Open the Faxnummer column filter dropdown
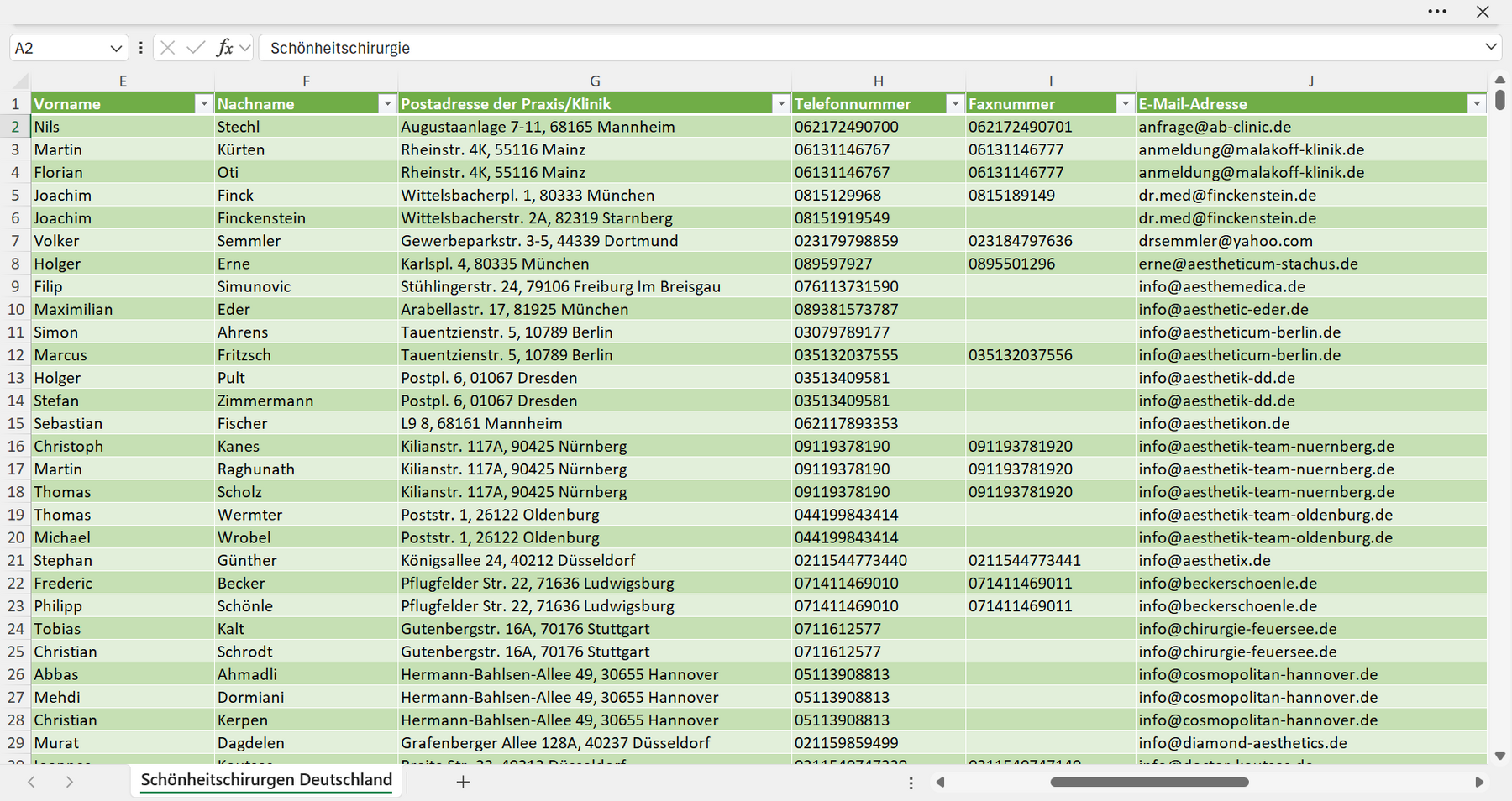Screen dimensions: 1512x801 pyautogui.click(x=1125, y=103)
